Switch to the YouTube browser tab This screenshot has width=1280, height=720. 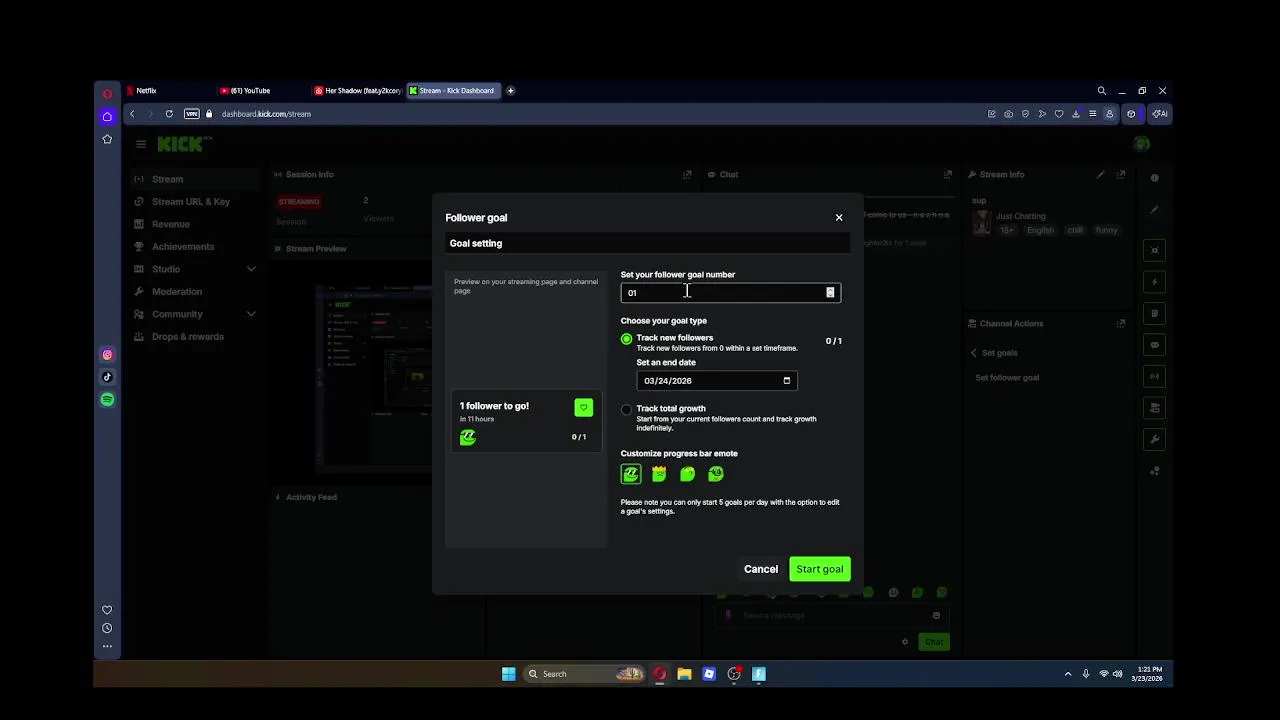[x=262, y=91]
